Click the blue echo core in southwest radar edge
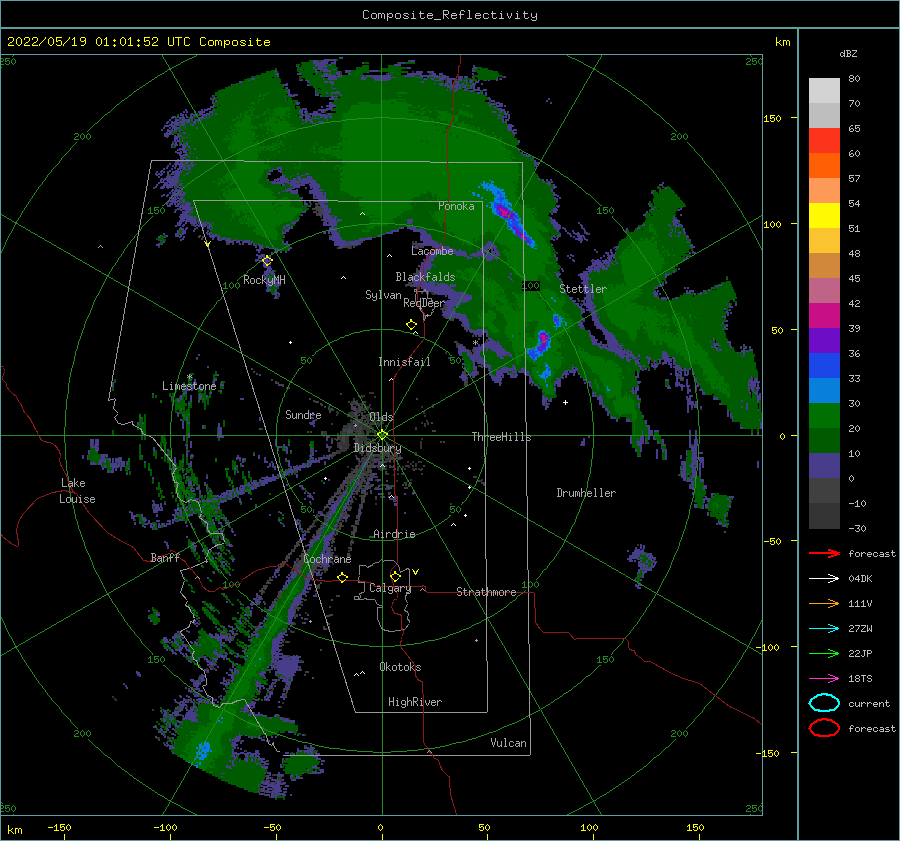Viewport: 900px width, 841px height. tap(203, 749)
